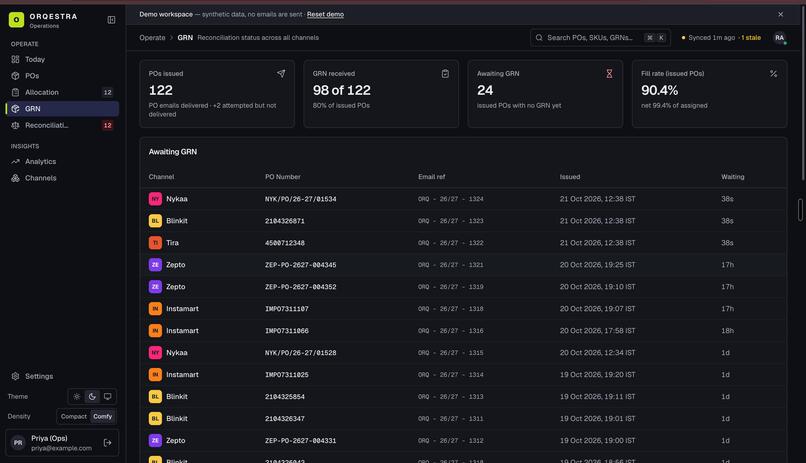Select GRN in the sidebar
This screenshot has height=463, width=806.
tap(62, 108)
